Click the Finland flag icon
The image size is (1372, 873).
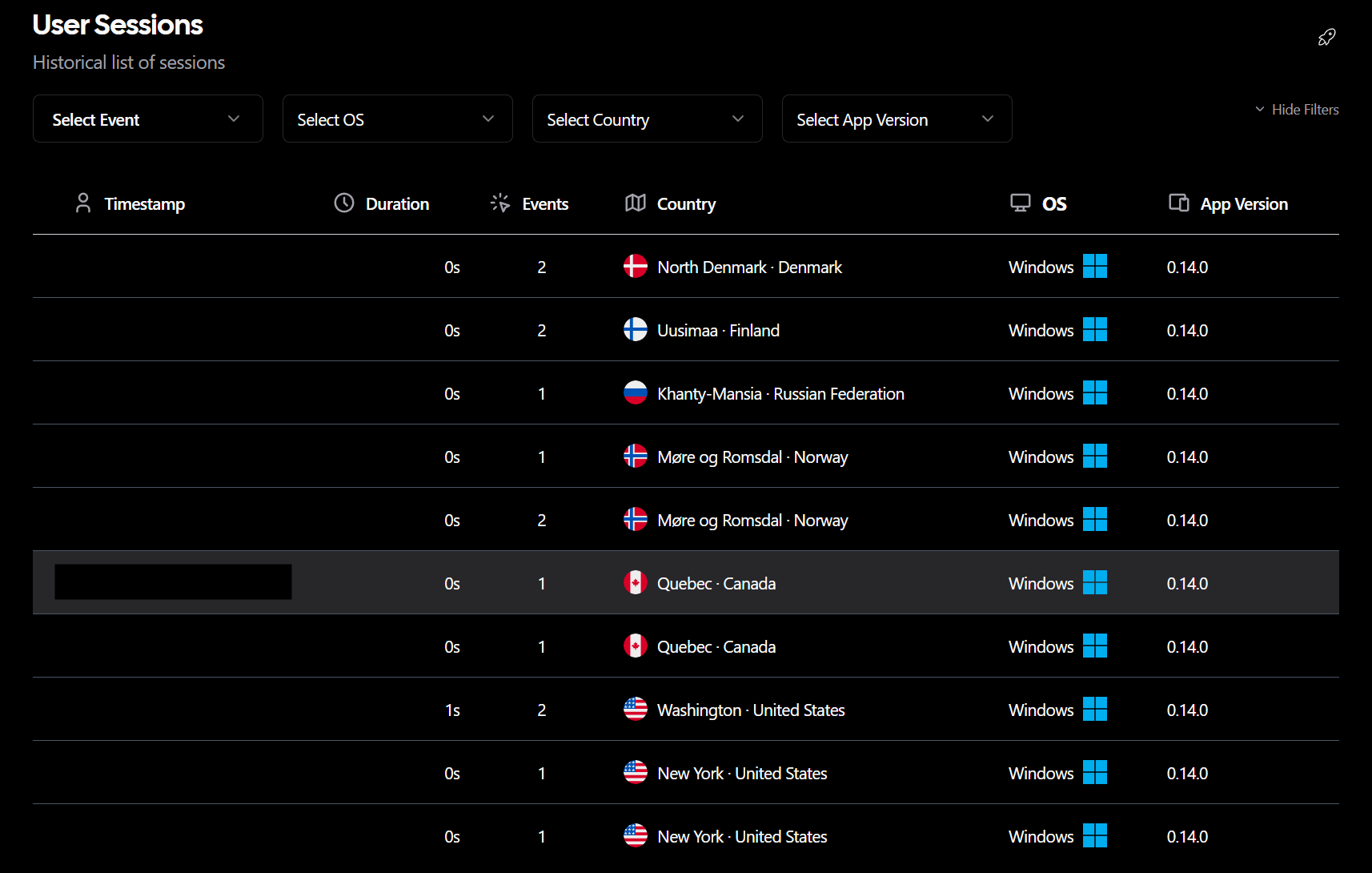(x=635, y=329)
